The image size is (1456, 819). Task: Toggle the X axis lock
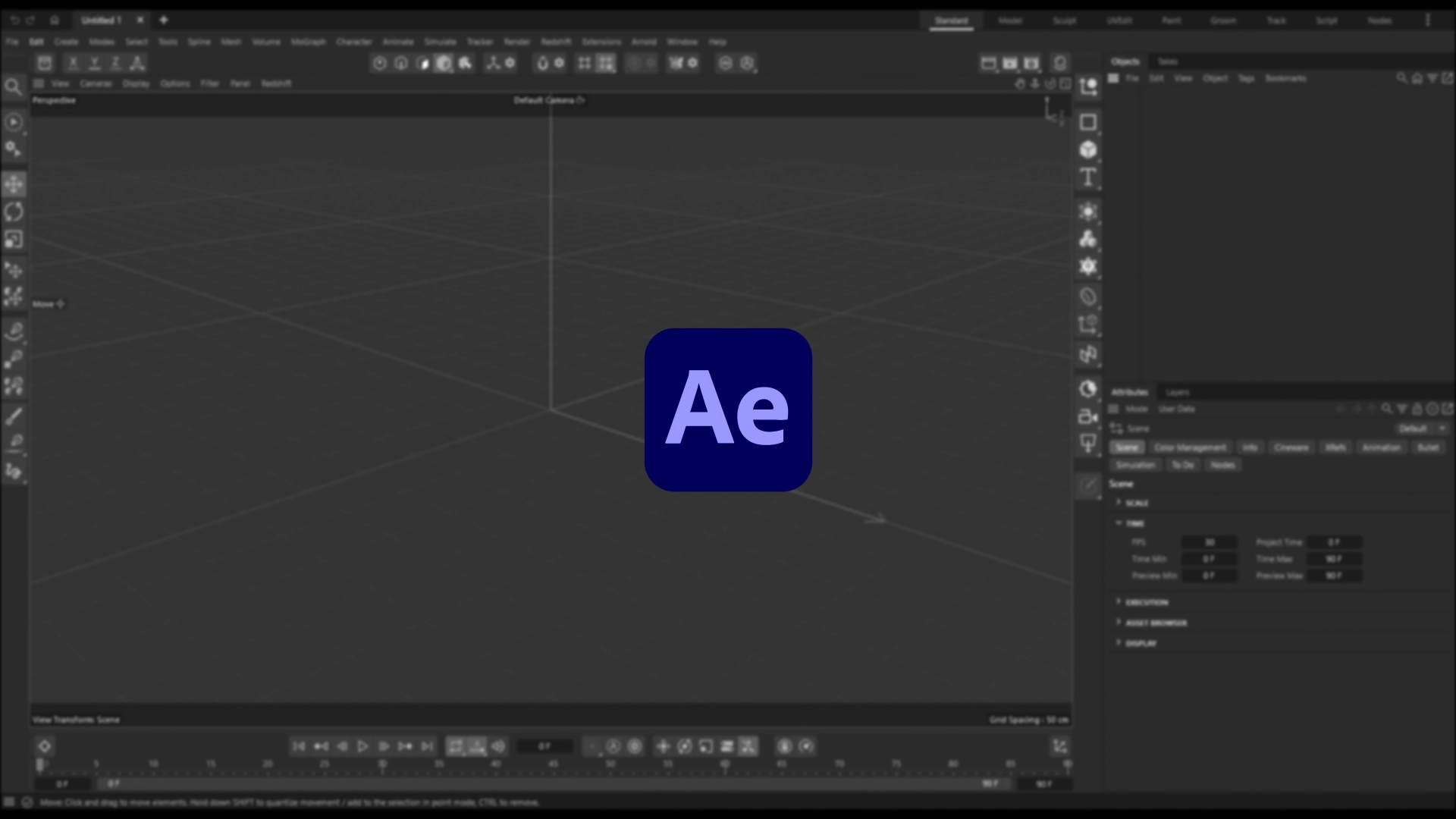click(x=74, y=64)
